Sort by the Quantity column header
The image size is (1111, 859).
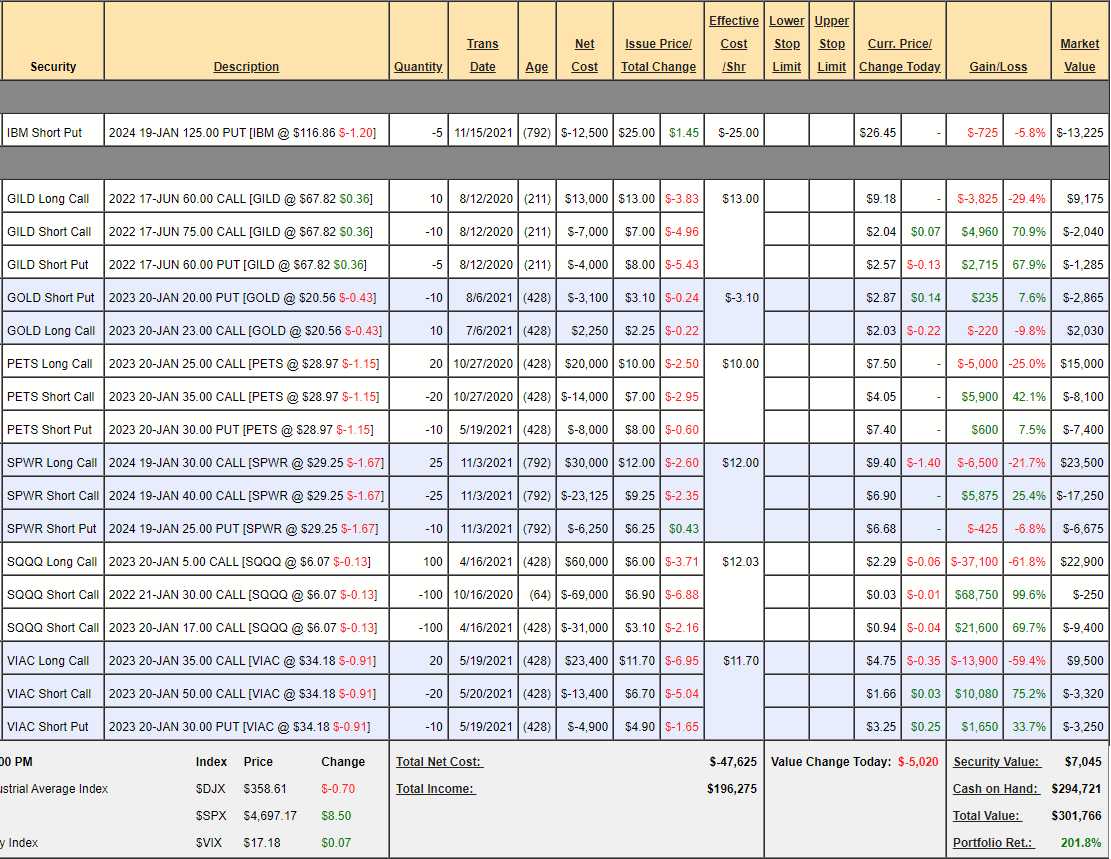tap(418, 67)
